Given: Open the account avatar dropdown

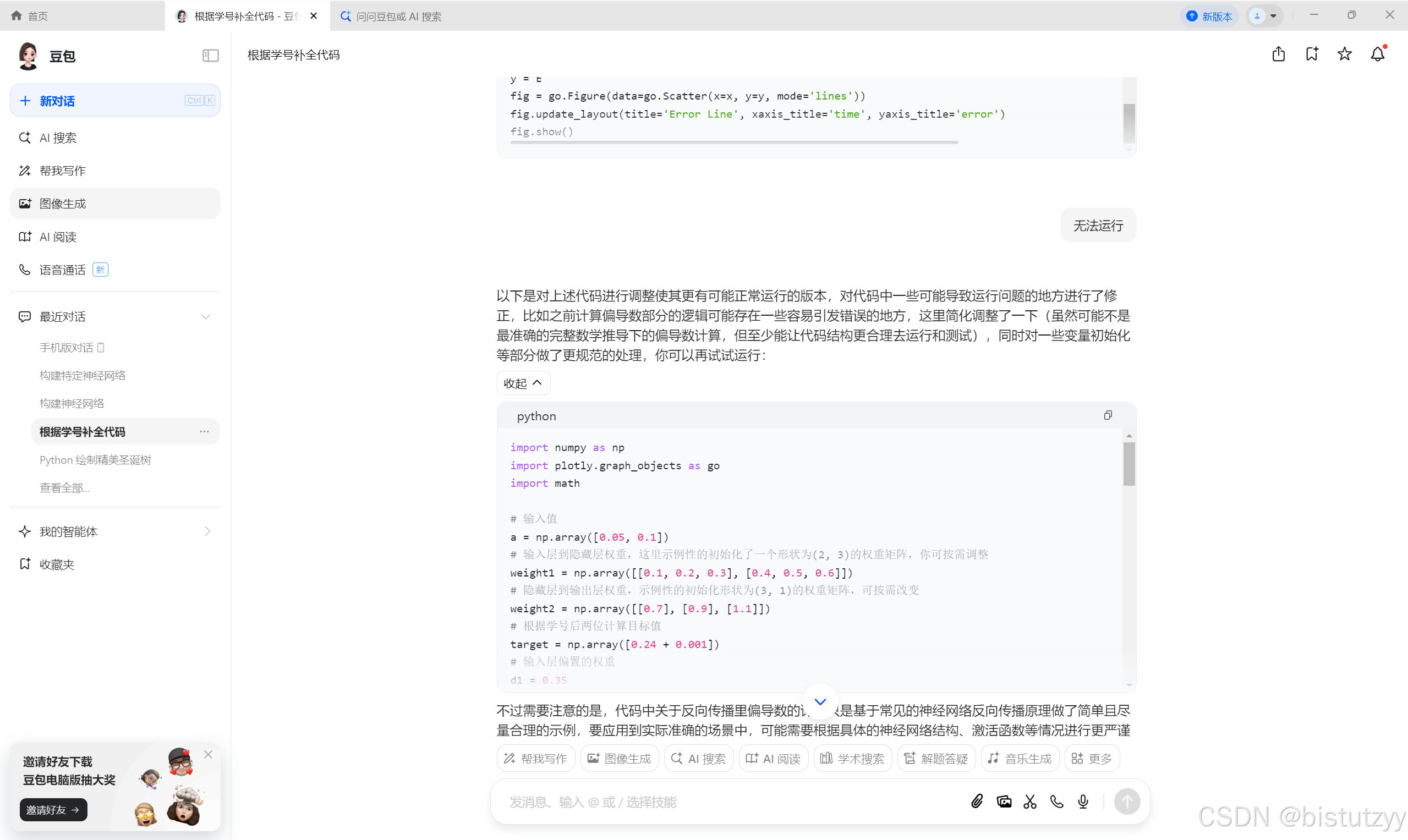Looking at the screenshot, I should pyautogui.click(x=1264, y=16).
